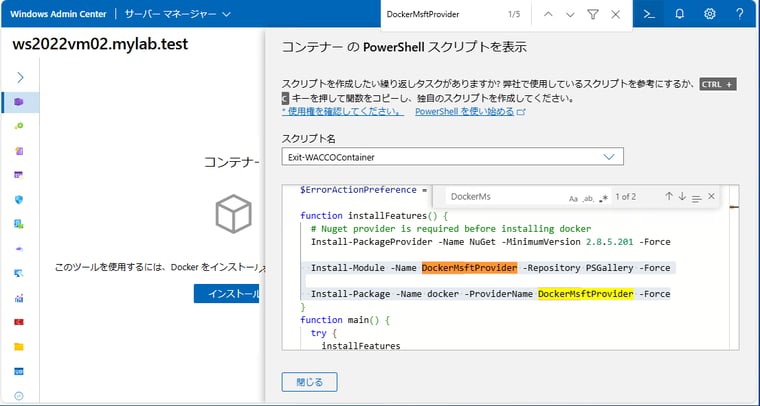Open the license terms link

tap(342, 111)
